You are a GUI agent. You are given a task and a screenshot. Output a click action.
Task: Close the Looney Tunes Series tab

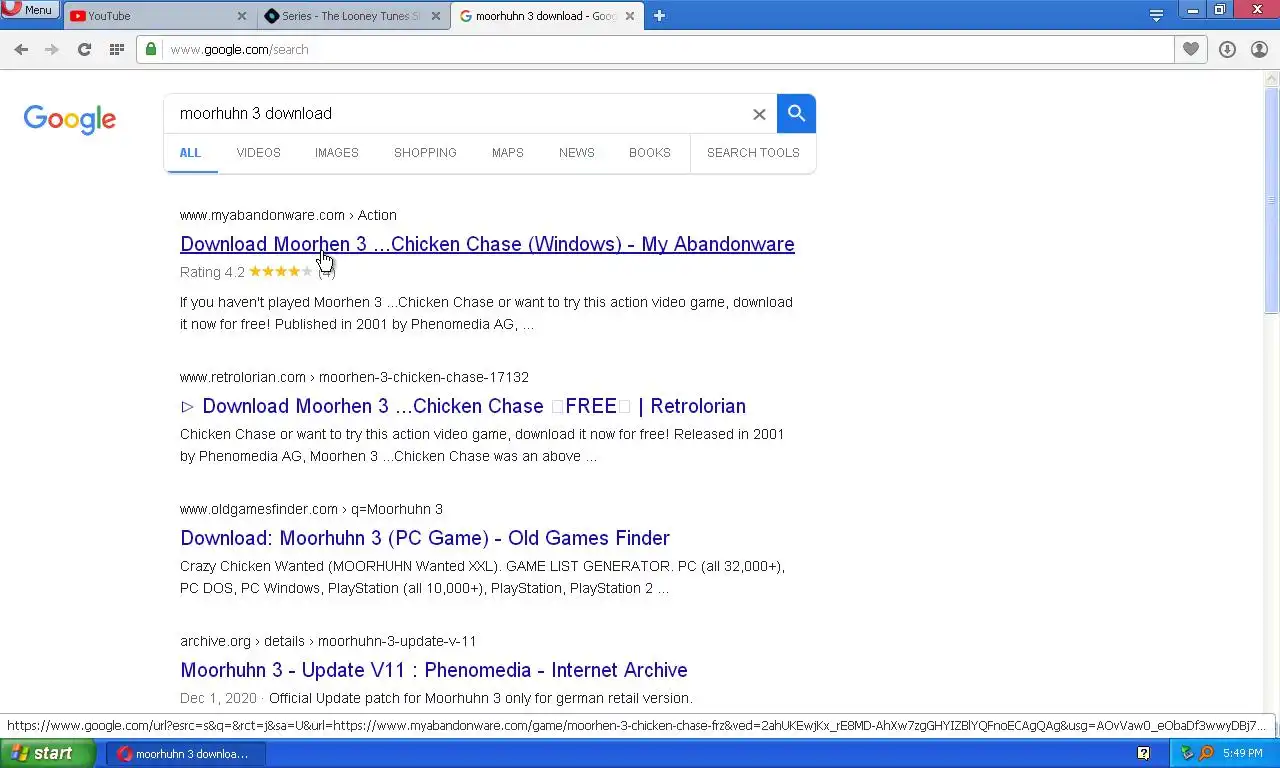click(x=436, y=16)
